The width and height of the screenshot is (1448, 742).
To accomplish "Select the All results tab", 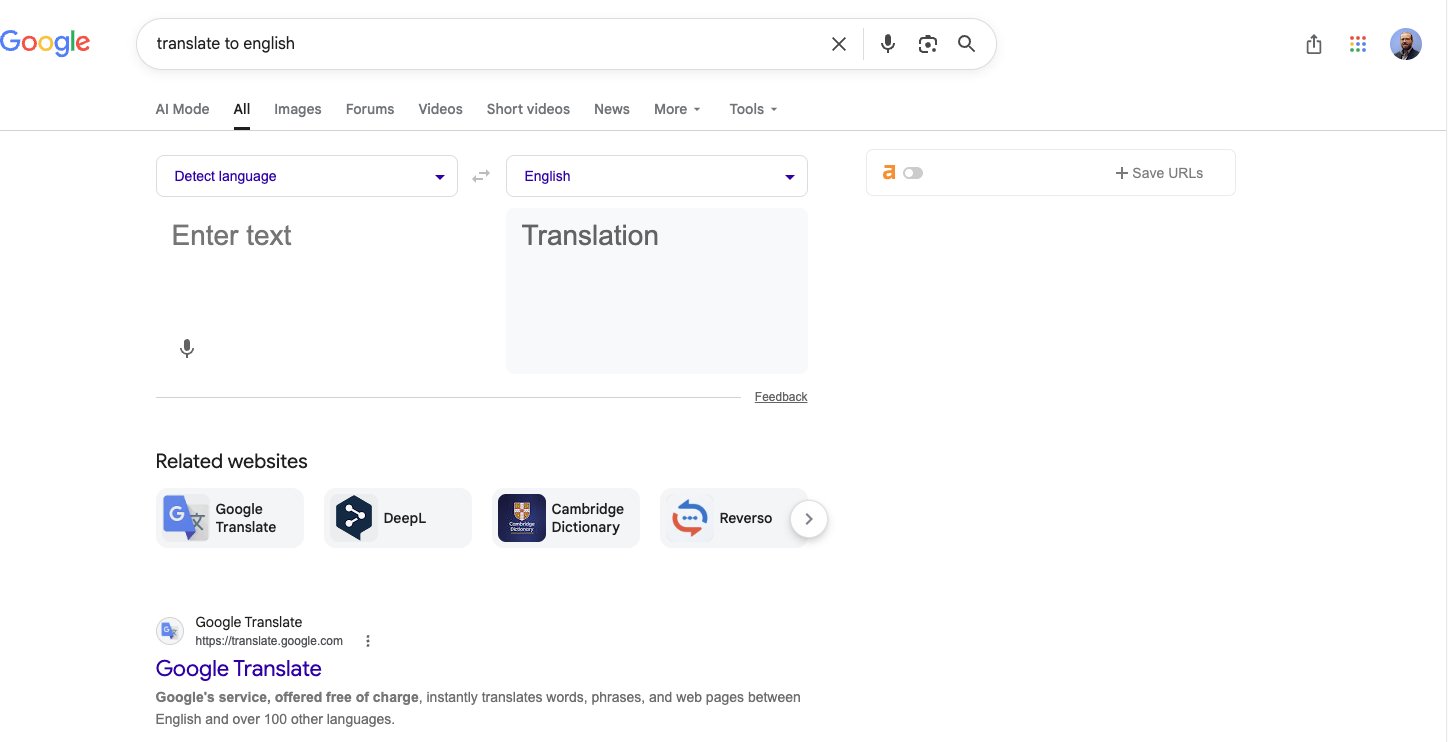I will click(x=242, y=109).
